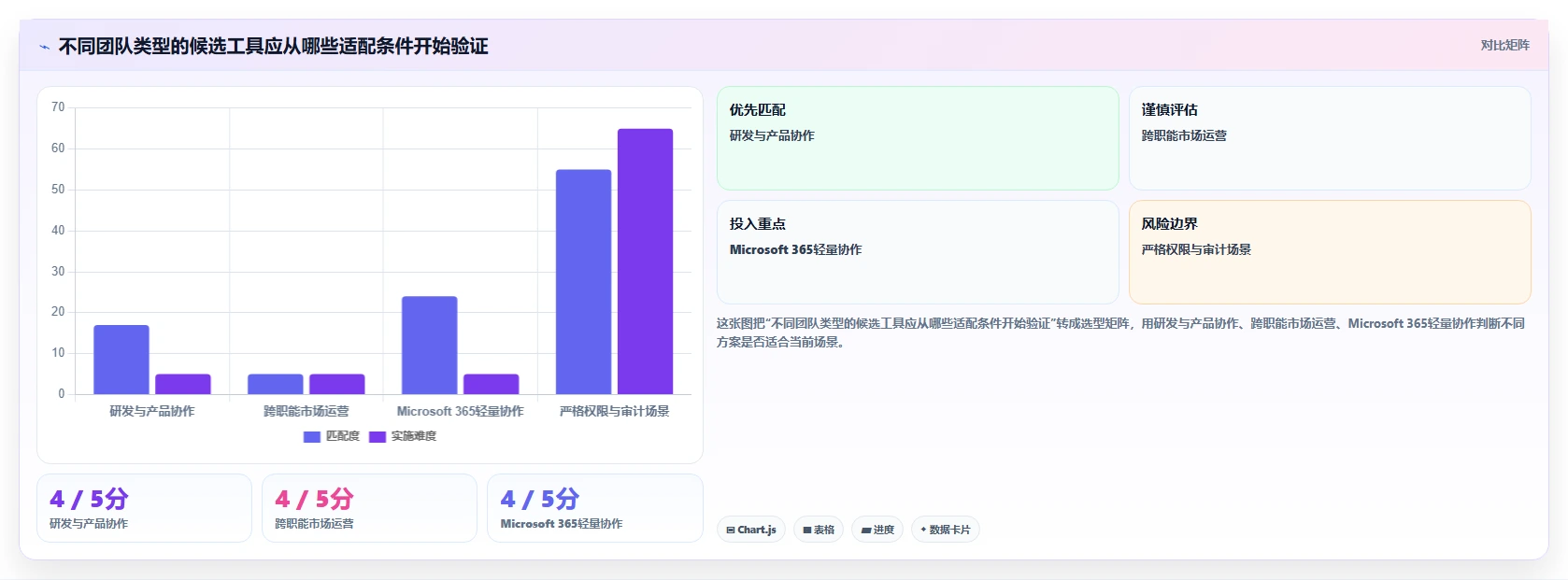
Task: Open the 4 / 5分 研发与产品协作 score card
Action: click(145, 508)
